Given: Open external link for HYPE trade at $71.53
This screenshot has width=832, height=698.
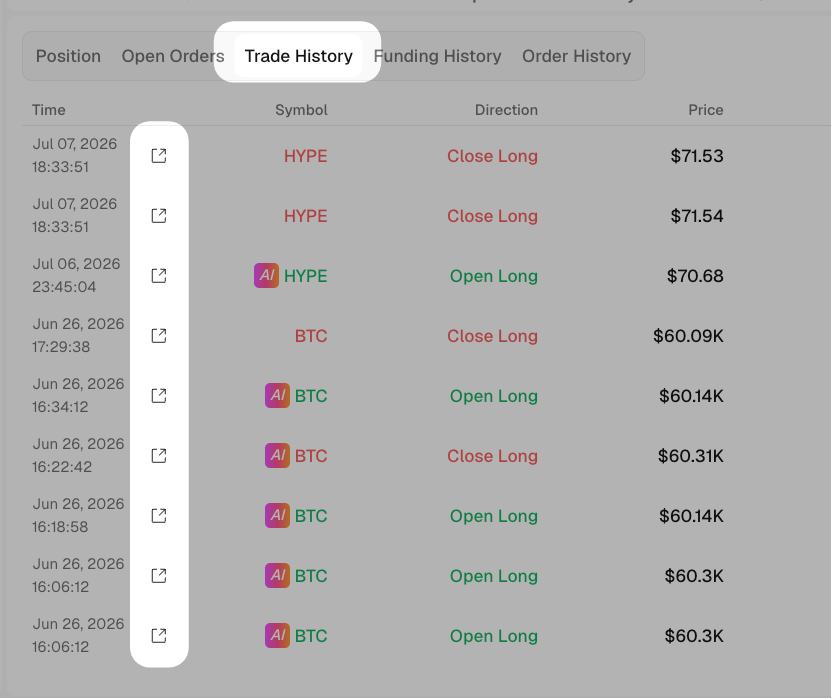Looking at the screenshot, I should [159, 156].
